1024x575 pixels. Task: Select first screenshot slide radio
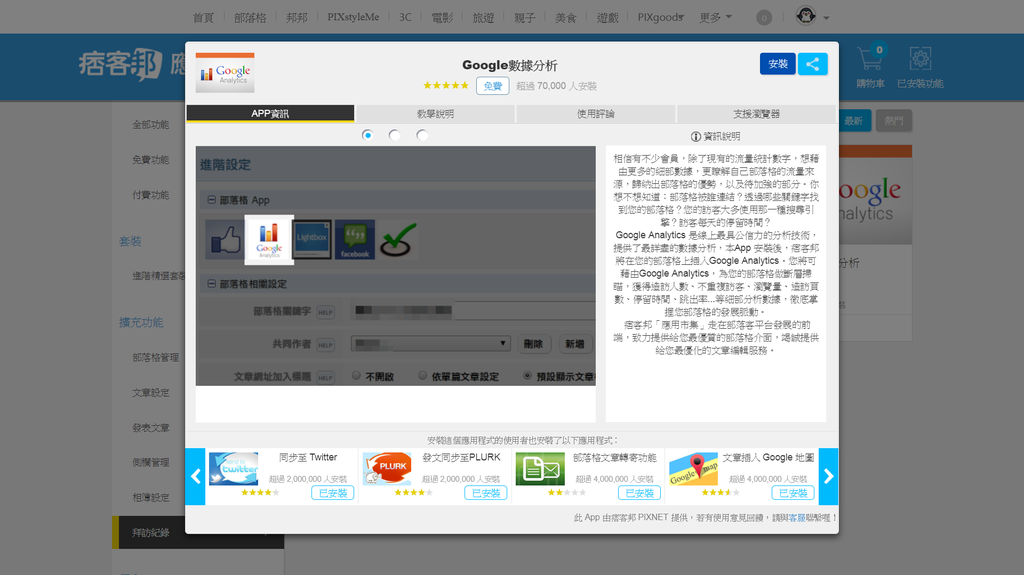[x=368, y=135]
